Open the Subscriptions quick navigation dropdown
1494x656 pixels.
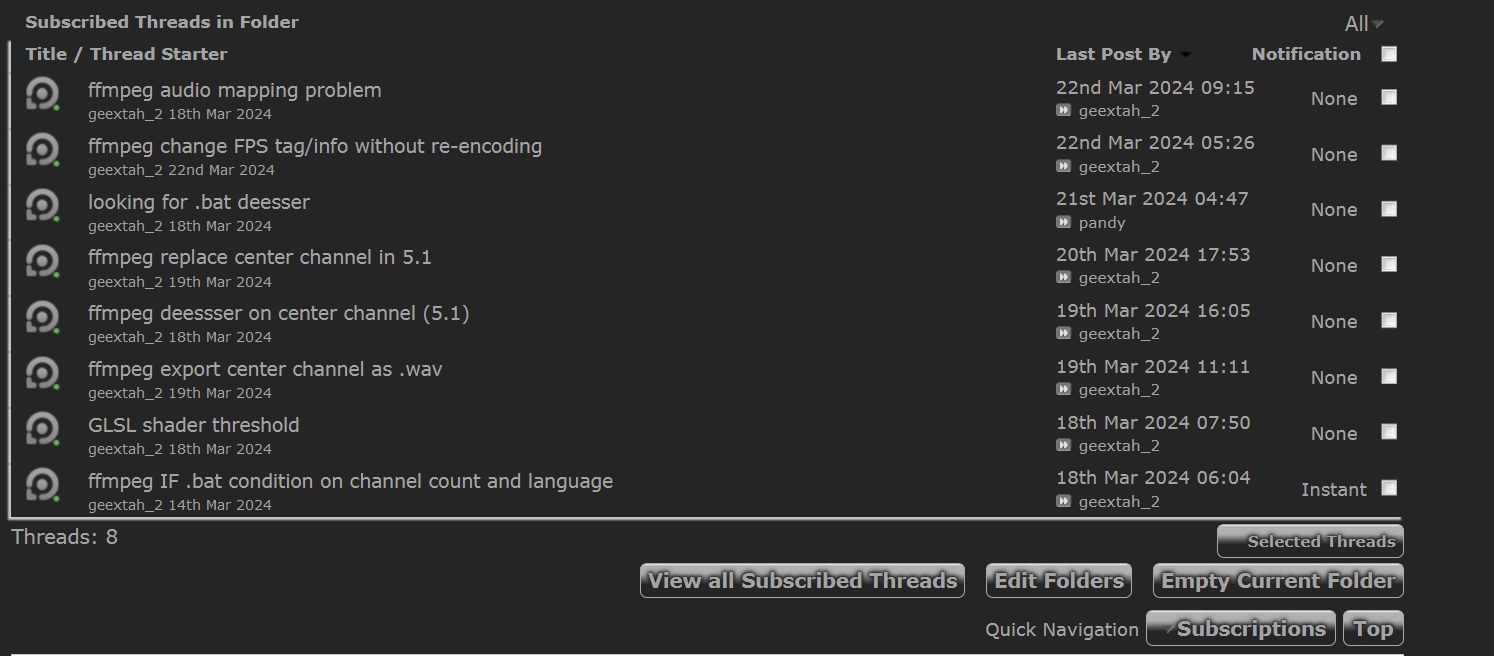click(x=1241, y=629)
